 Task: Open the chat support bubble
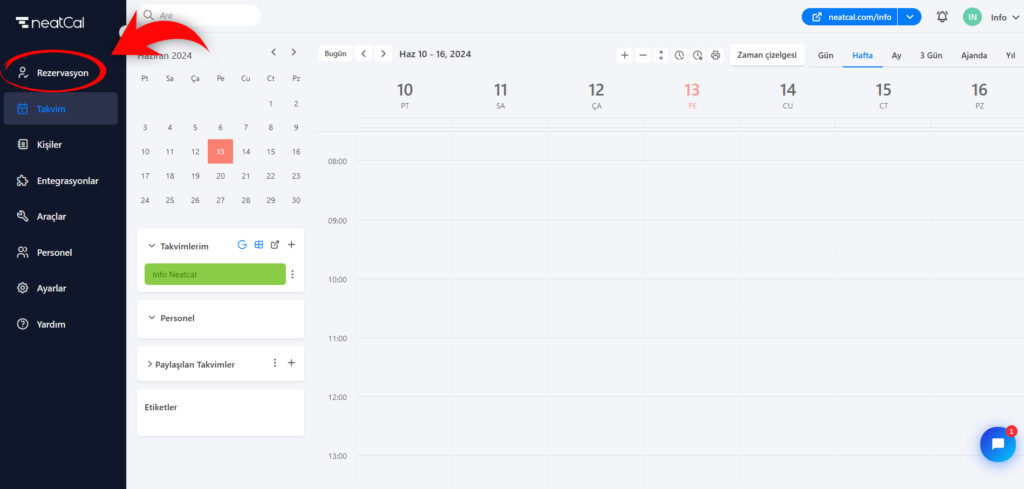(997, 444)
